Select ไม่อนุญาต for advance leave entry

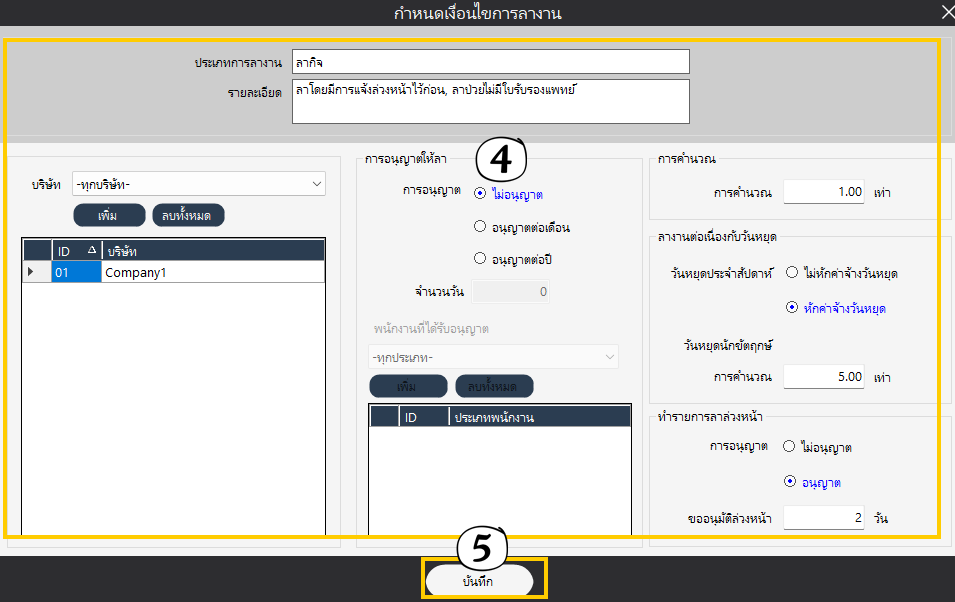pyautogui.click(x=791, y=447)
